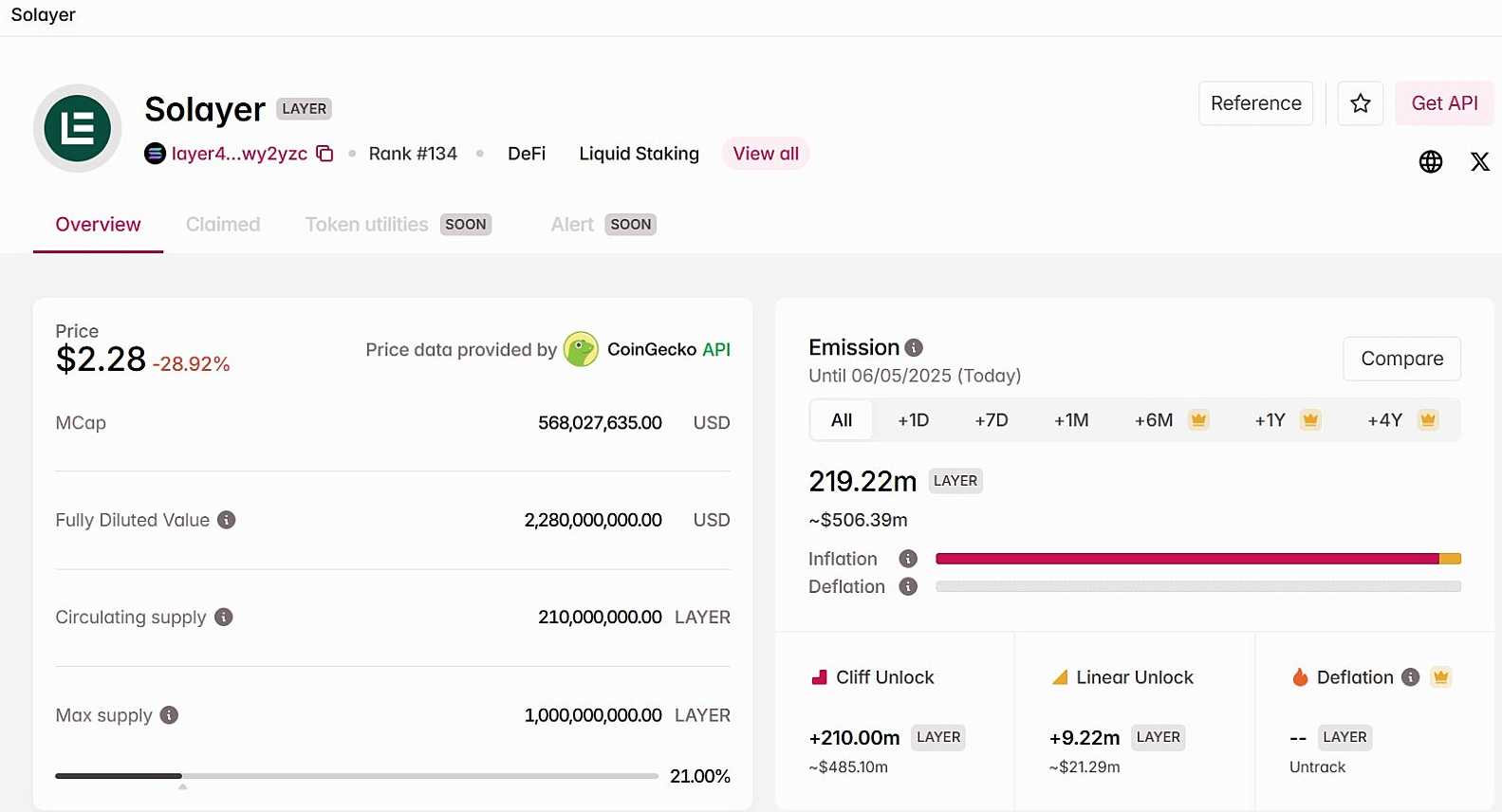Select the +4Y emission range
The image size is (1502, 812).
point(1402,420)
